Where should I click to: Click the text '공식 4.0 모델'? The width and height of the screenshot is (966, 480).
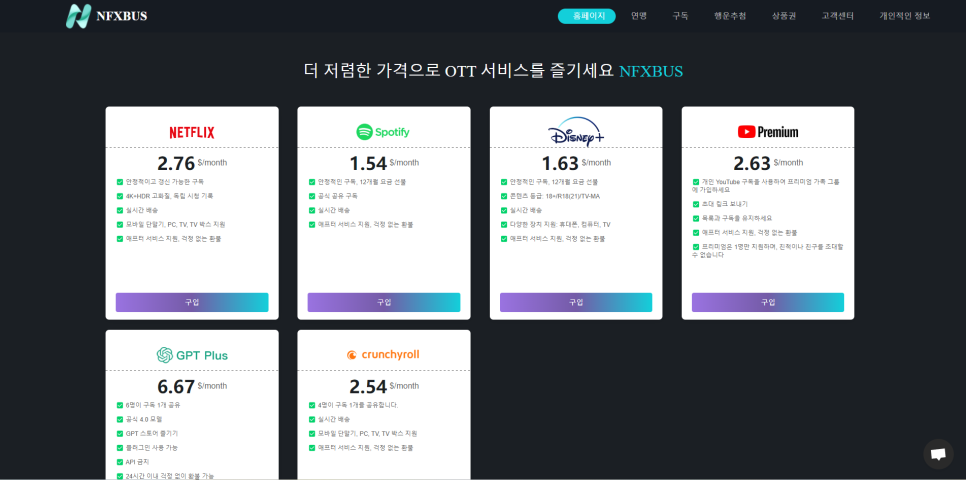click(x=144, y=419)
